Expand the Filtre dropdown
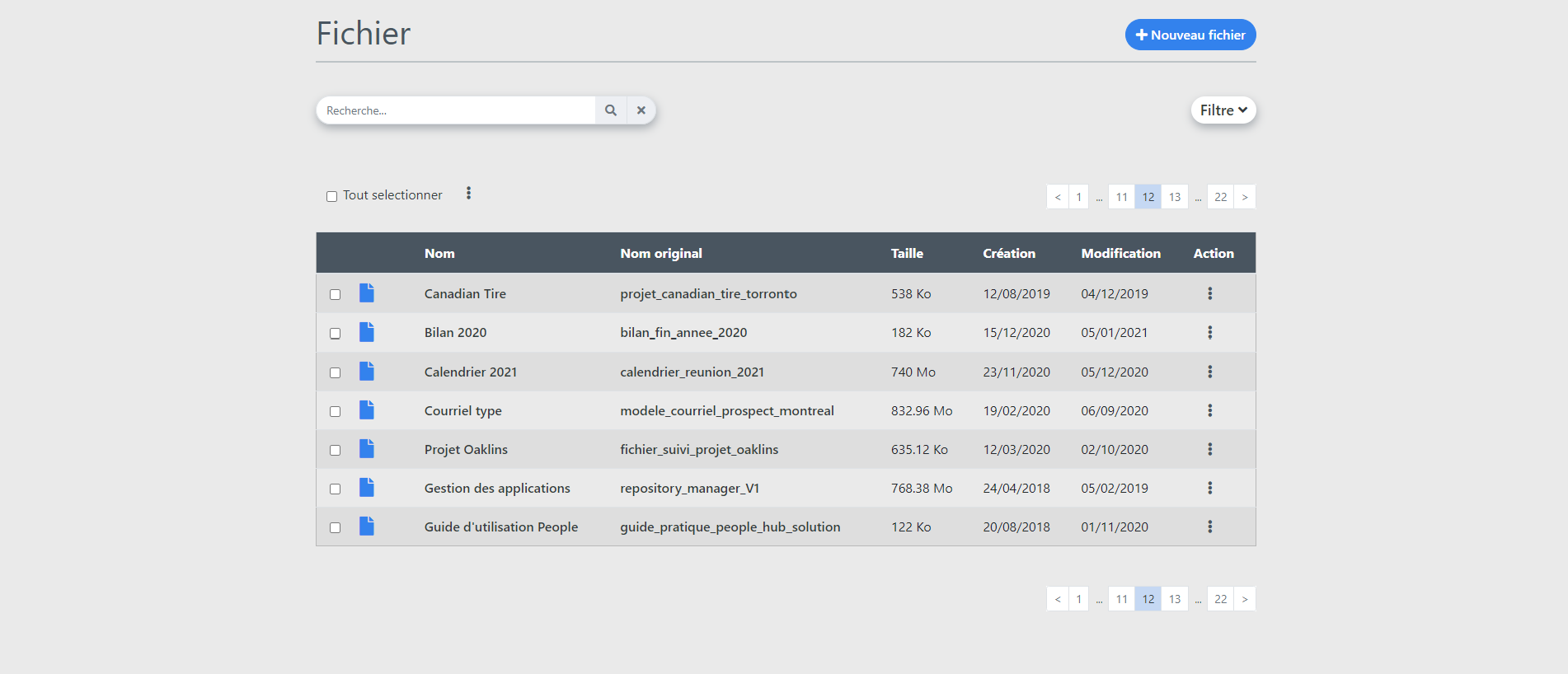Viewport: 1568px width, 674px height. click(x=1223, y=110)
